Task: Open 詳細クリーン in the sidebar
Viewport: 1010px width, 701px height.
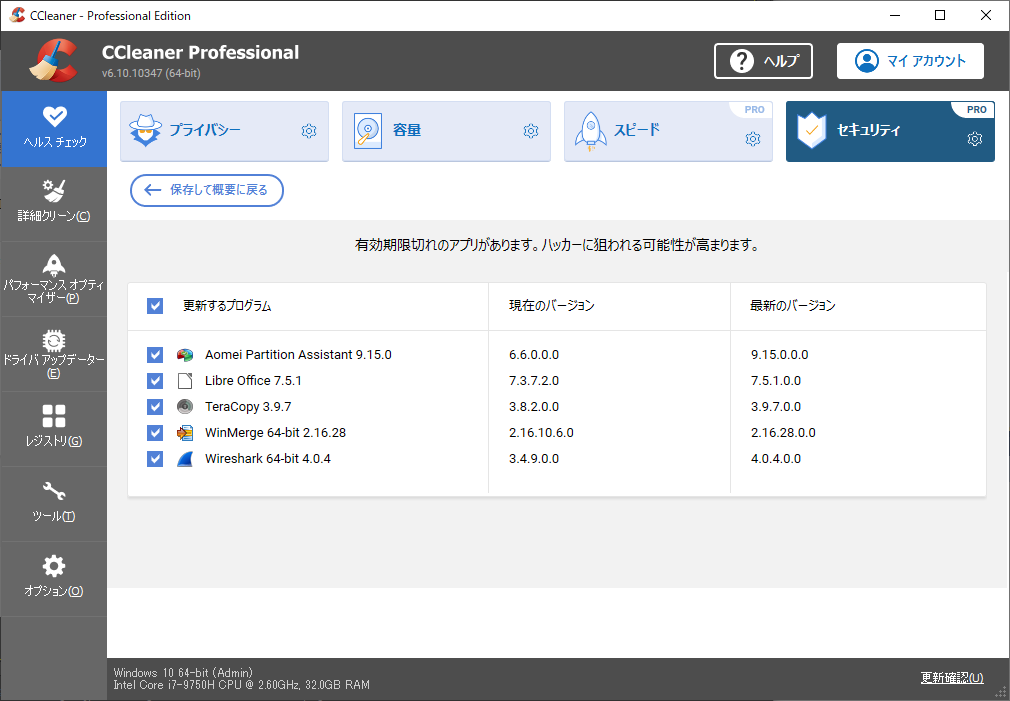Action: tap(54, 204)
